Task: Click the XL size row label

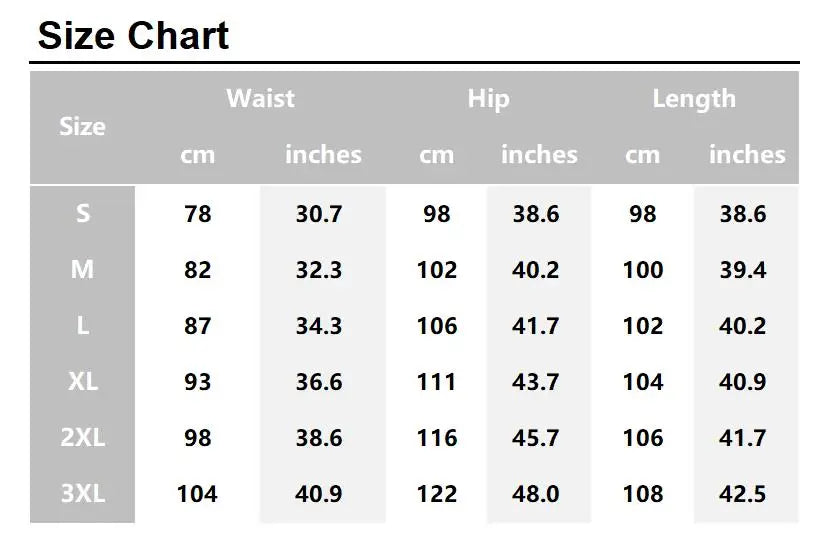Action: click(82, 382)
